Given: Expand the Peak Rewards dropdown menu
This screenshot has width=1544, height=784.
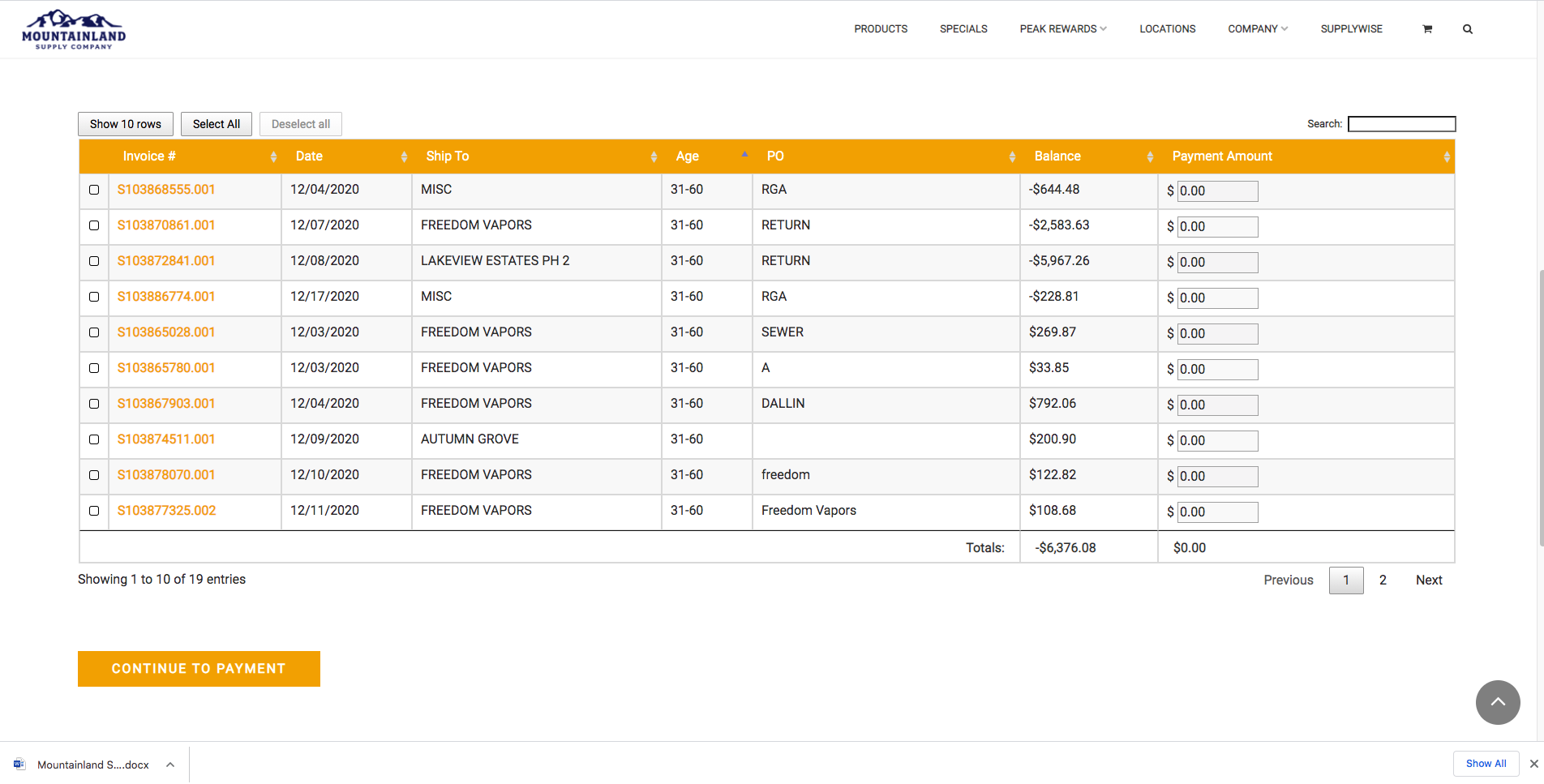Looking at the screenshot, I should (1062, 29).
